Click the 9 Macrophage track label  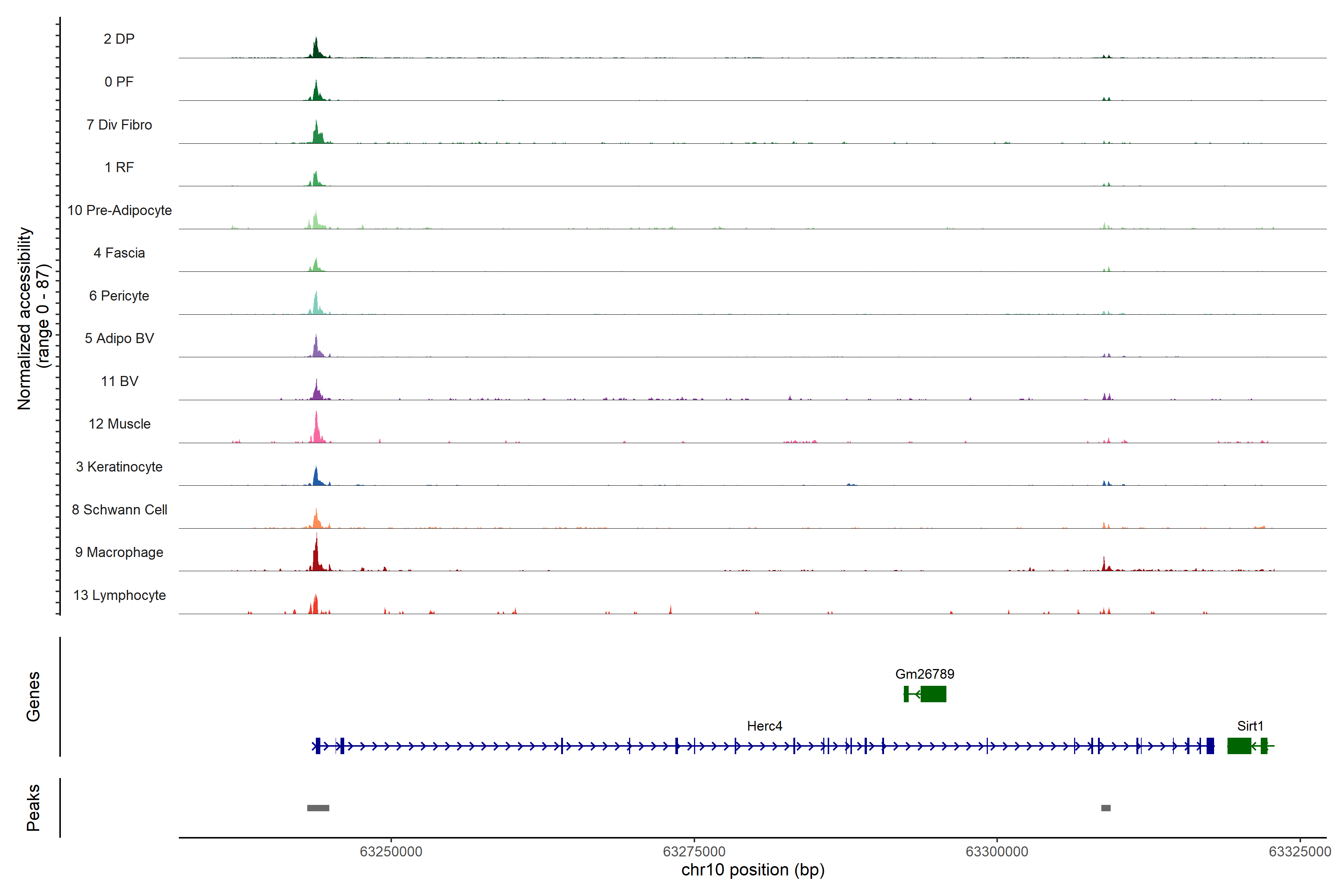pos(119,552)
